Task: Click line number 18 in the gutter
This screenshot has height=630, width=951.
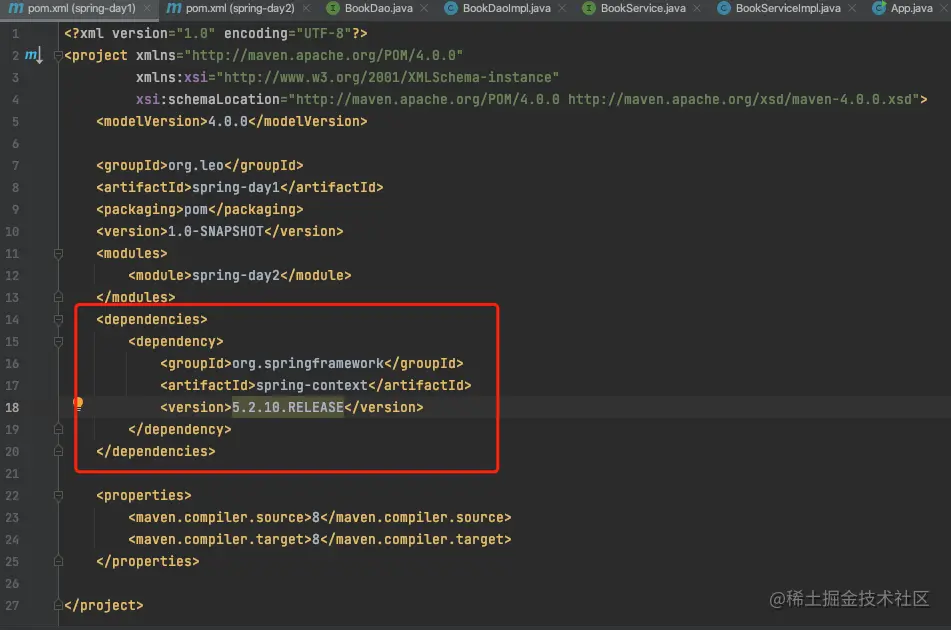Action: coord(12,407)
